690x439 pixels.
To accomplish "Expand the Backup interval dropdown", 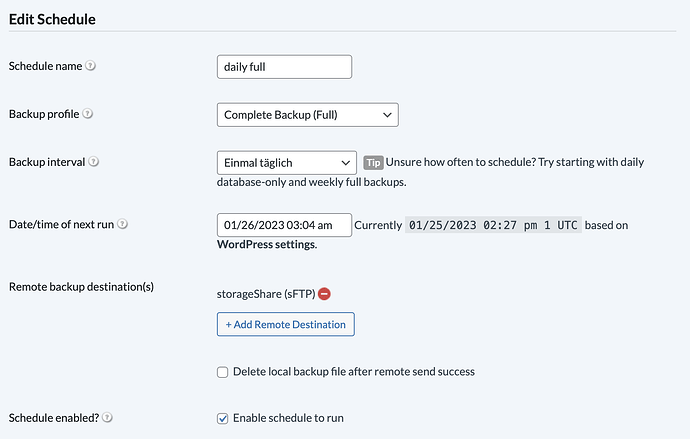I will (x=286, y=162).
